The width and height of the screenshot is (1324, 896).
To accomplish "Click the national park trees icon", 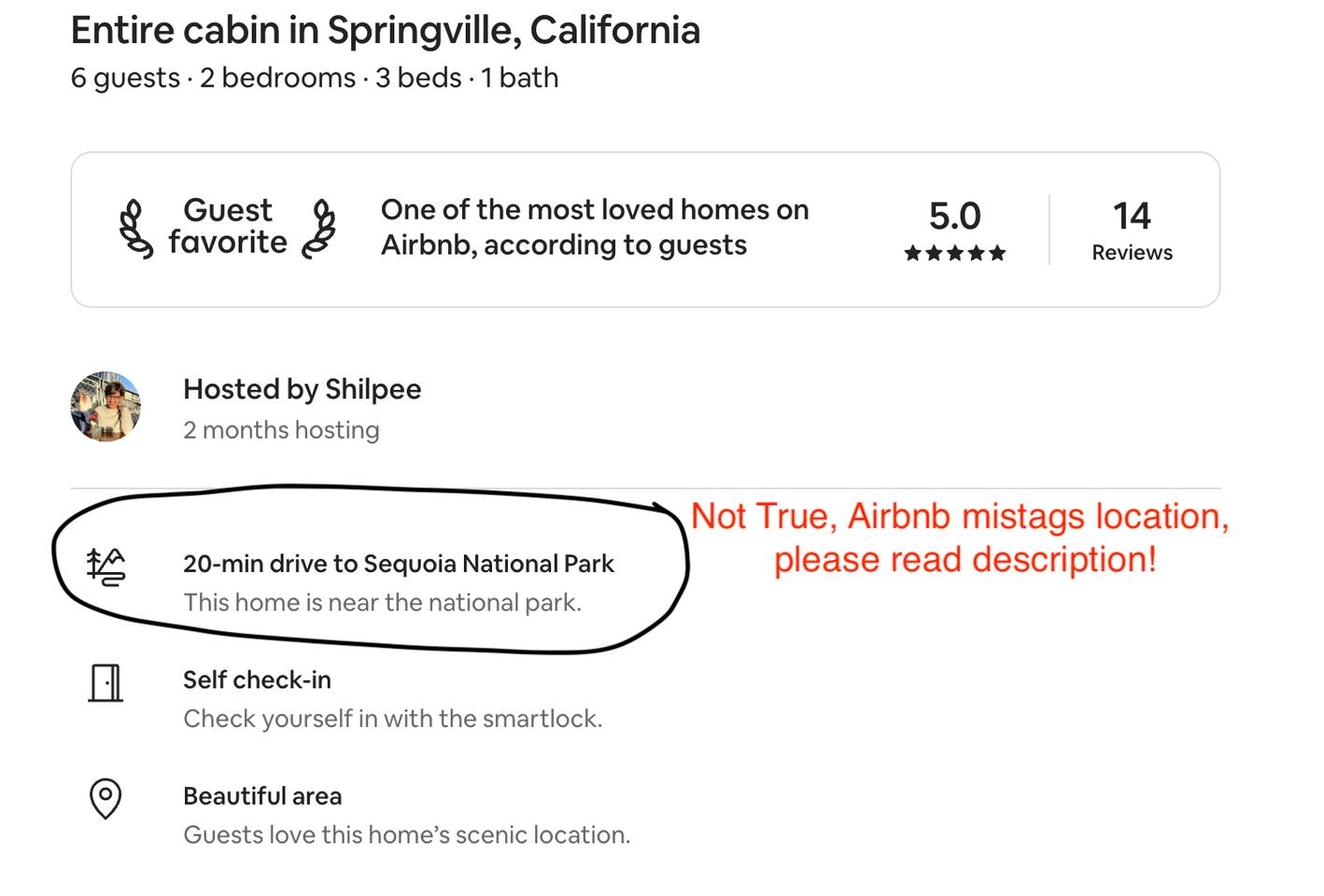I will pos(106,567).
